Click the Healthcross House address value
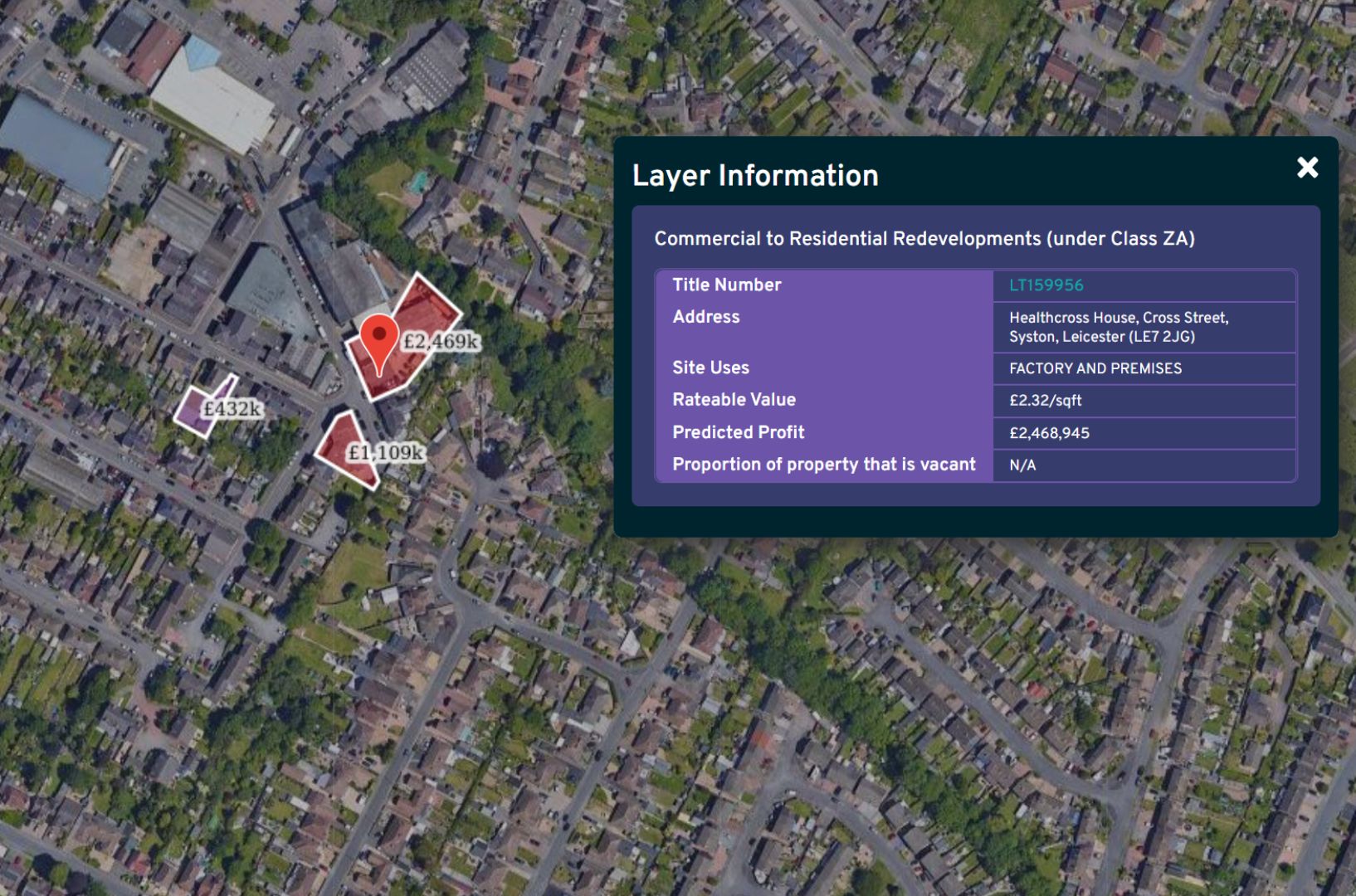Screen dimensions: 1356x896 click(1119, 327)
